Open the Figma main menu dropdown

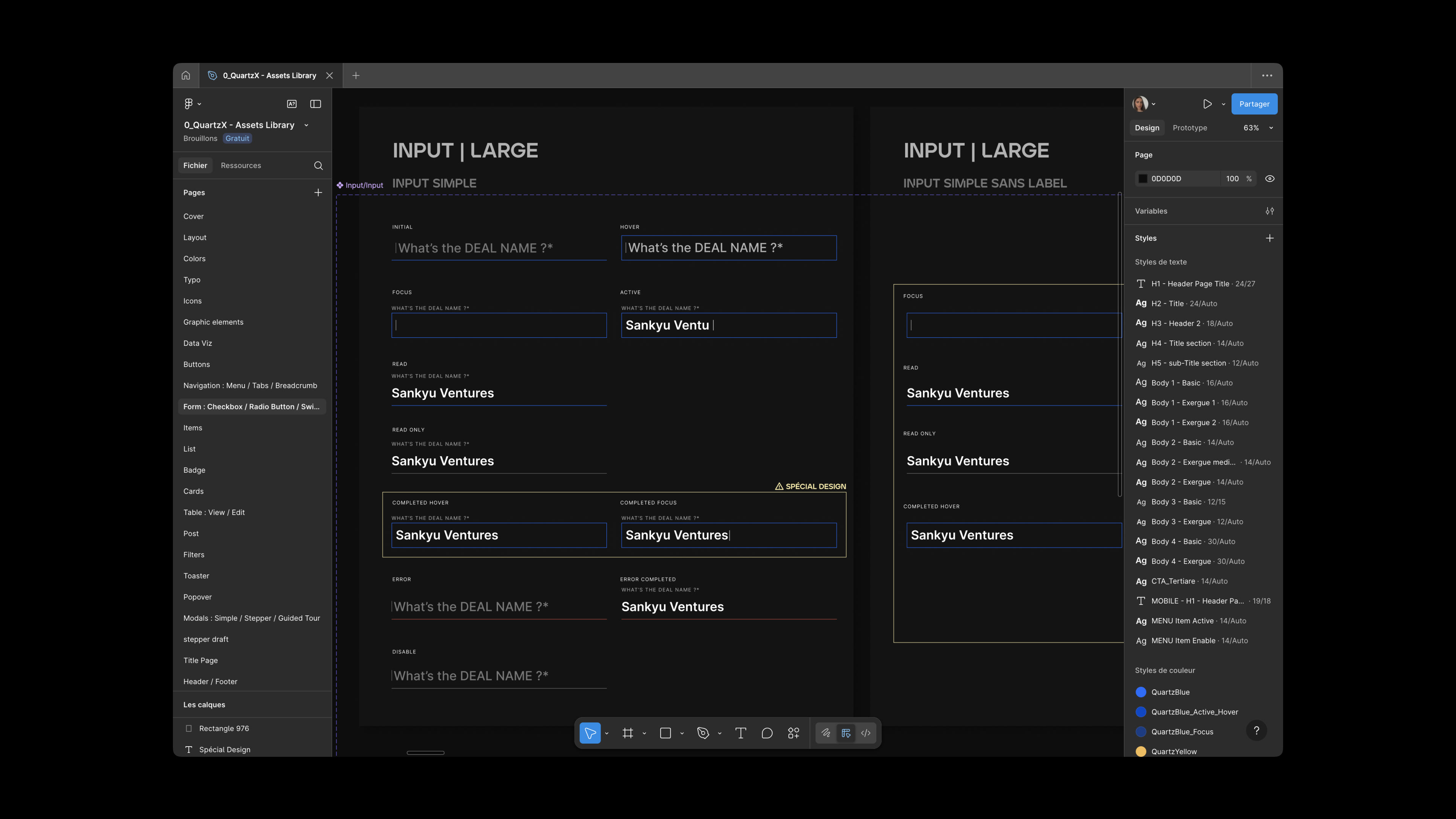pos(191,104)
